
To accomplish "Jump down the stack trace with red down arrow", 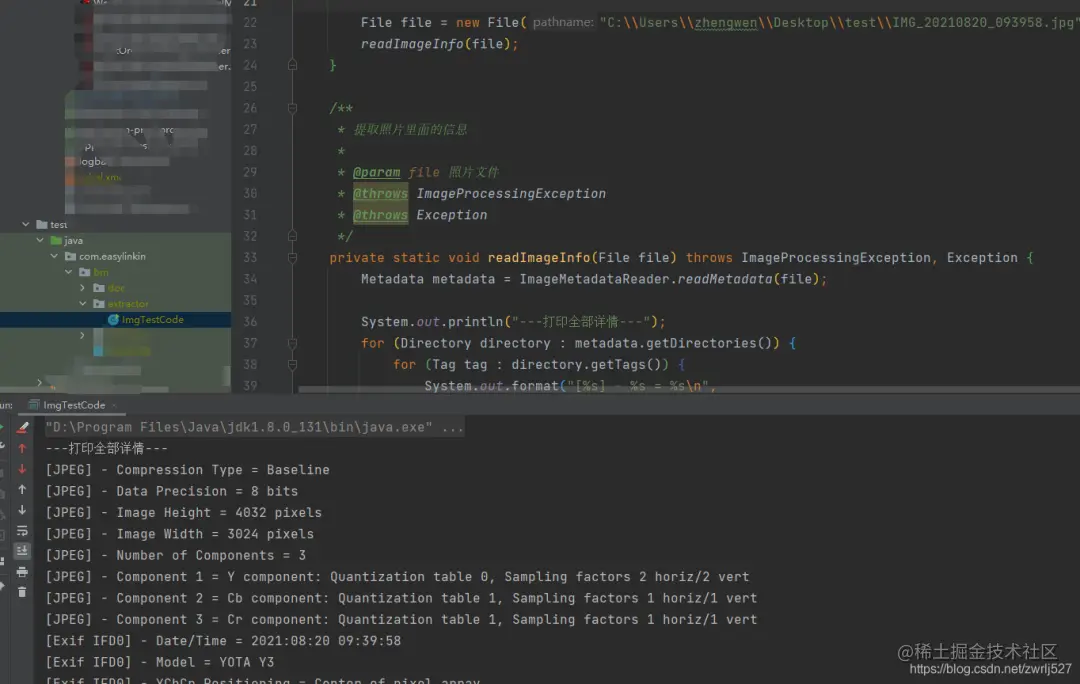I will click(x=22, y=469).
